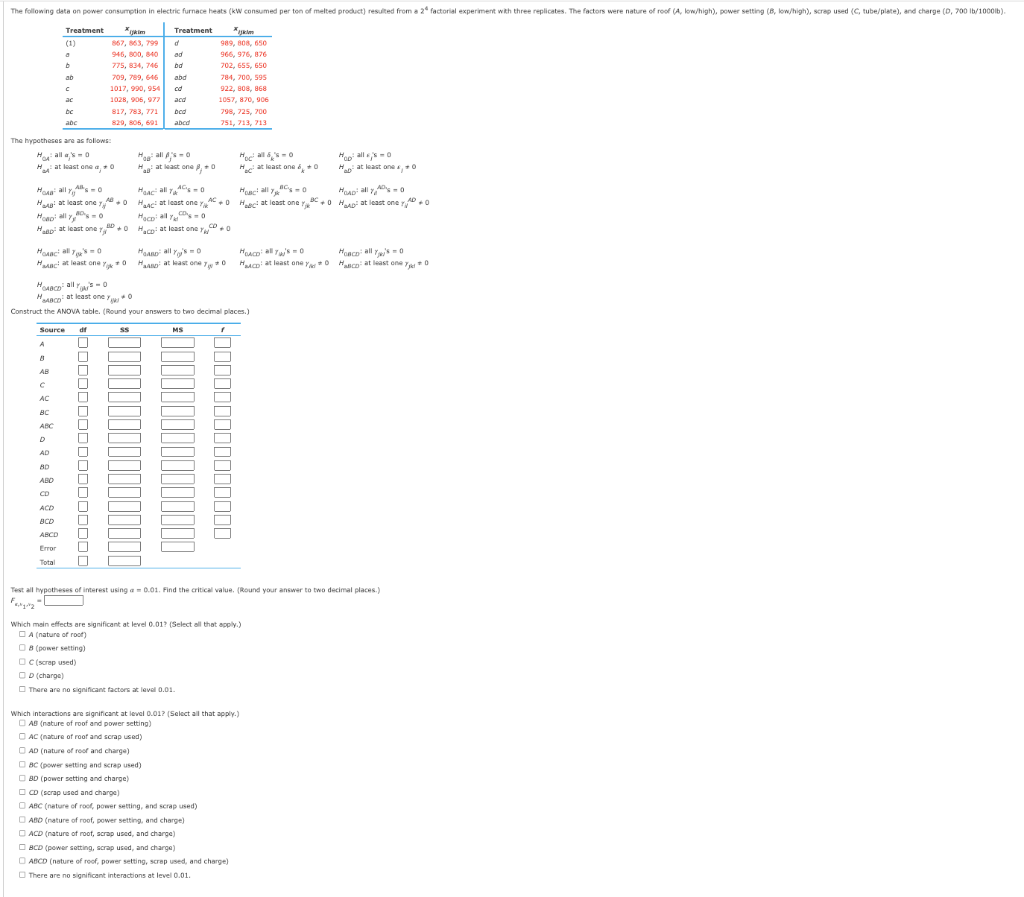Click MS field for source ABD
This screenshot has width=1024, height=897.
178,479
